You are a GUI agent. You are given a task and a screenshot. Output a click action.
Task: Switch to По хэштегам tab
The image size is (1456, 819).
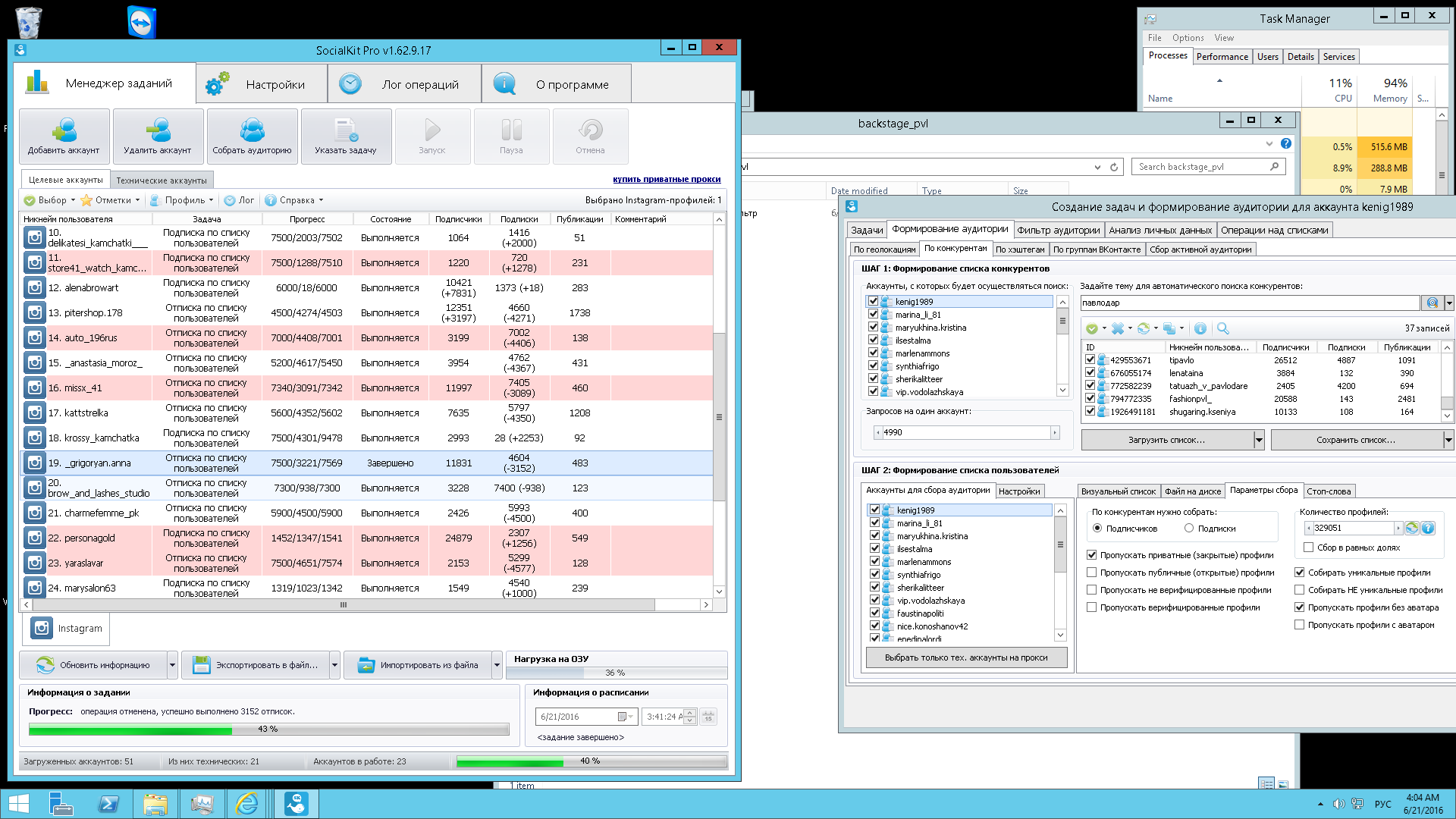point(1020,249)
